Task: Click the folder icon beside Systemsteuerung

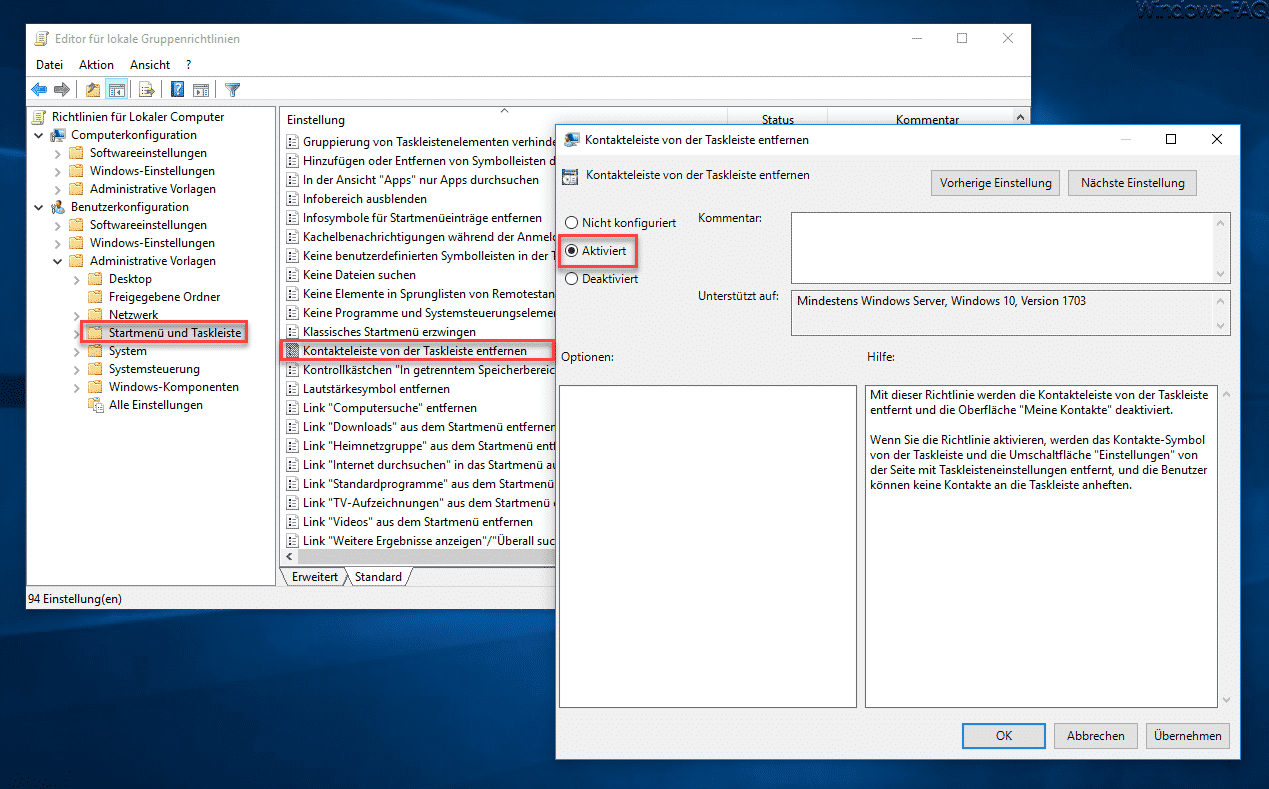Action: pyautogui.click(x=95, y=369)
